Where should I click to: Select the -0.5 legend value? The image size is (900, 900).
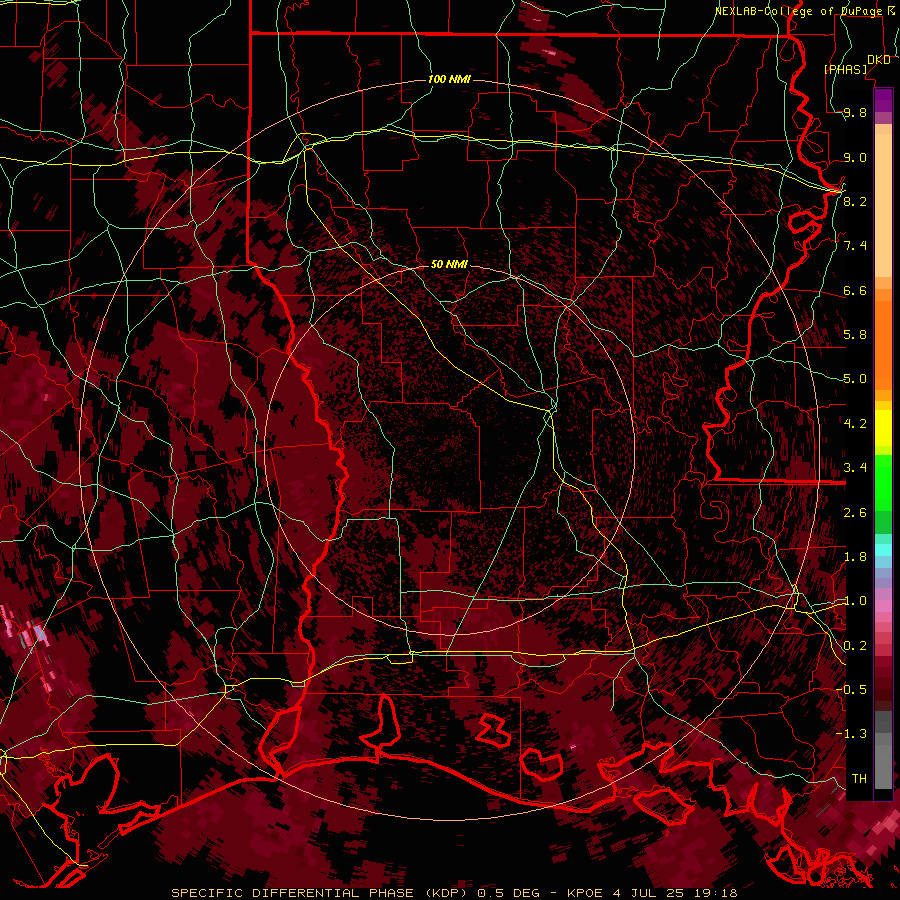[852, 690]
